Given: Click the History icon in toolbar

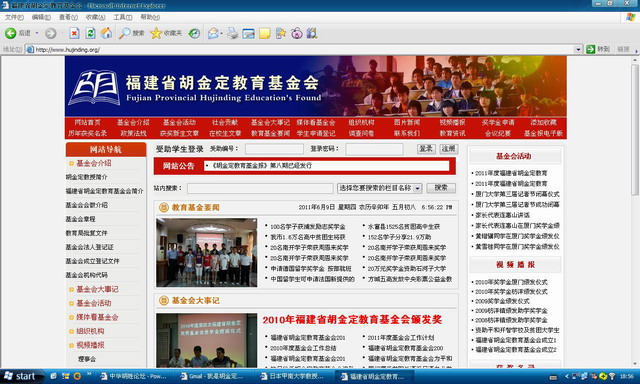Looking at the screenshot, I should [194, 33].
